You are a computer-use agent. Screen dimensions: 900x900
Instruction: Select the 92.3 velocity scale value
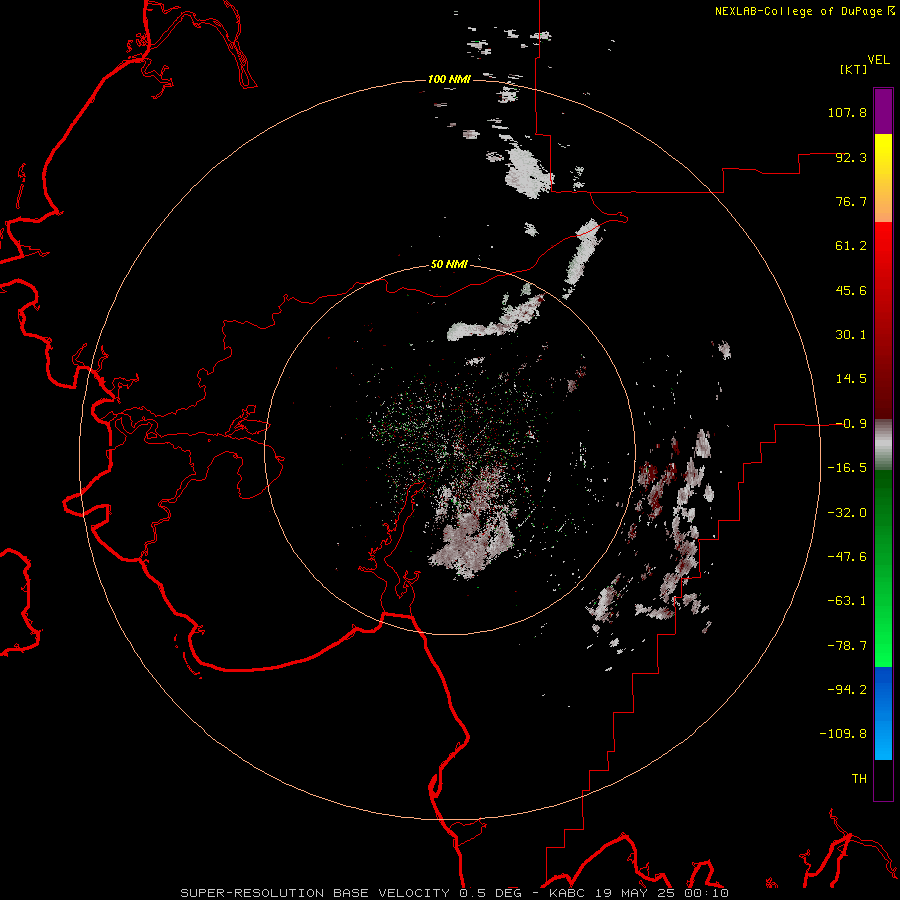click(851, 157)
